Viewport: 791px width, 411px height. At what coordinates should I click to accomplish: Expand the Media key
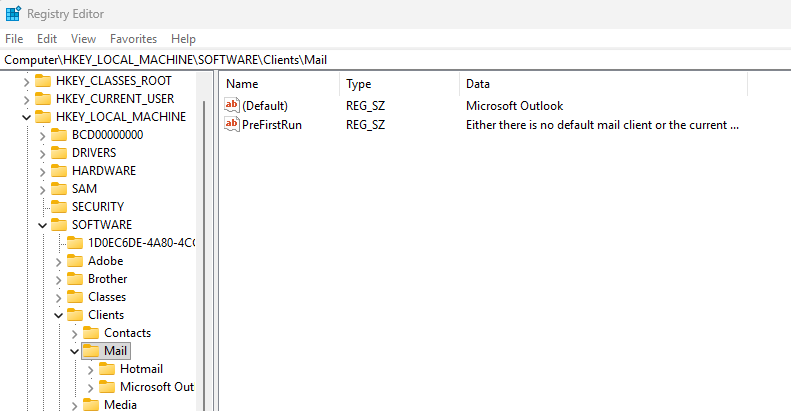click(x=75, y=406)
